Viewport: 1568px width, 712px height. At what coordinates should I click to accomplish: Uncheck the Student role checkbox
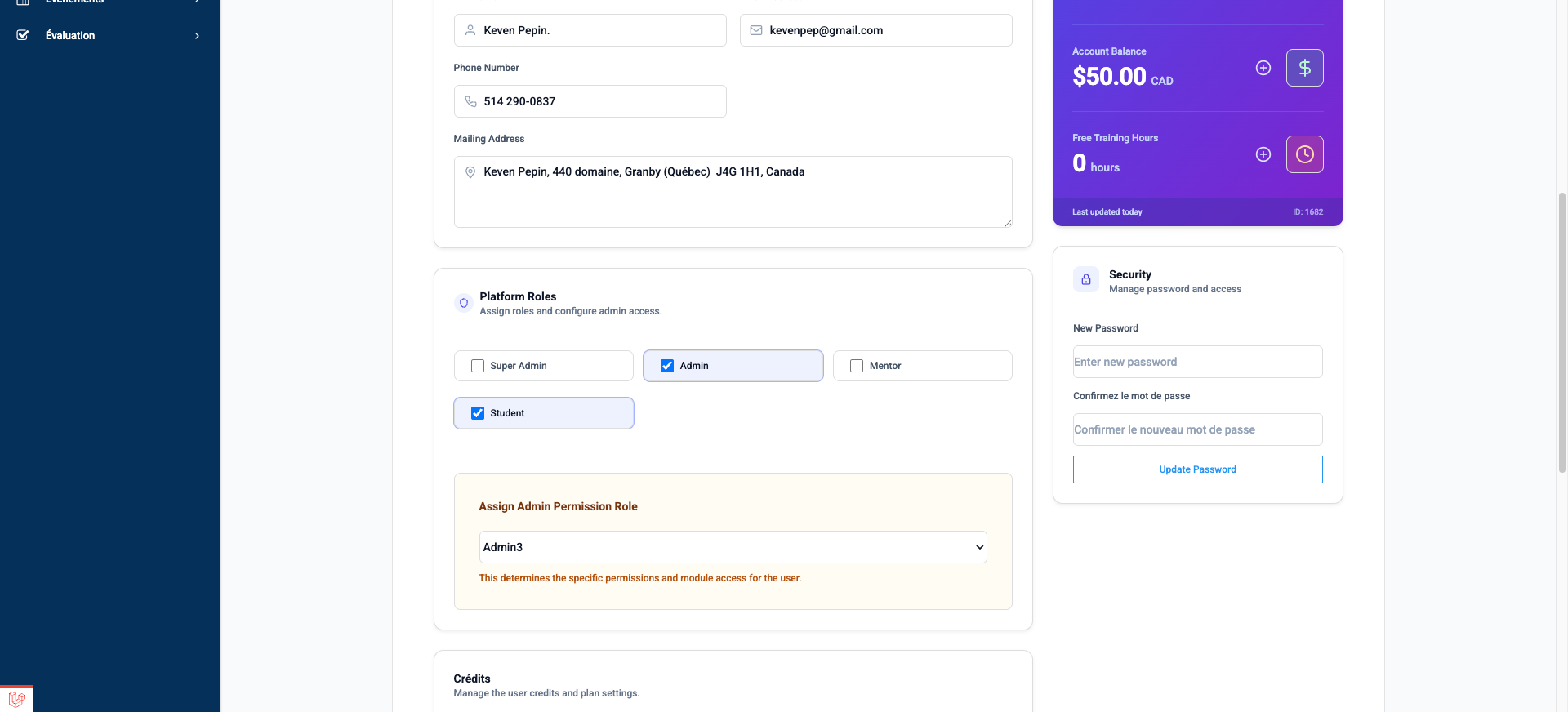click(x=478, y=413)
